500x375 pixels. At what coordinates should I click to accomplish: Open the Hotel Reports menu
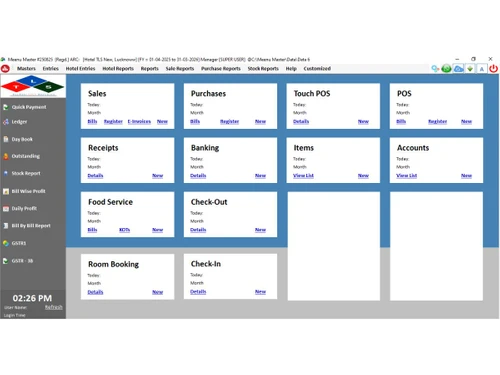pos(118,68)
